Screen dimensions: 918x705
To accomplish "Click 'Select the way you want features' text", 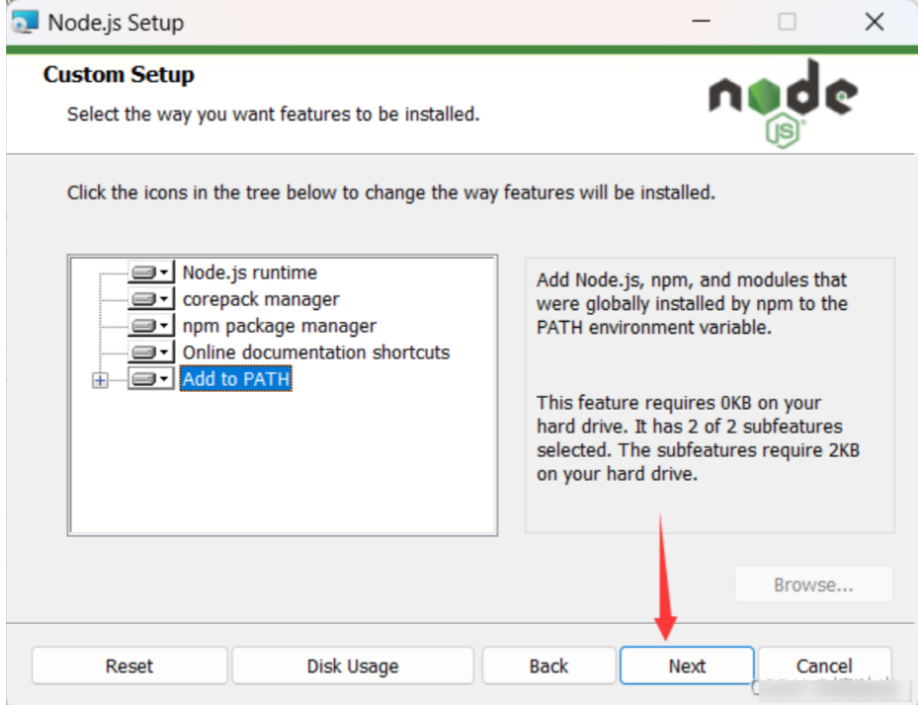I will pyautogui.click(x=273, y=114).
